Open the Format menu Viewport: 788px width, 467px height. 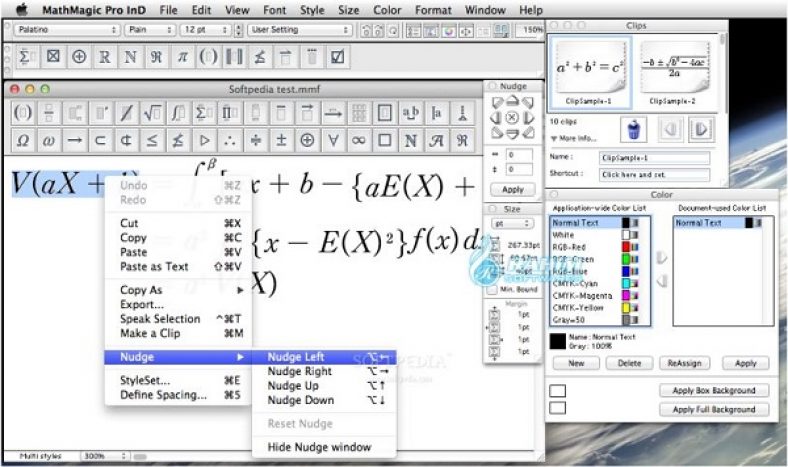tap(433, 10)
